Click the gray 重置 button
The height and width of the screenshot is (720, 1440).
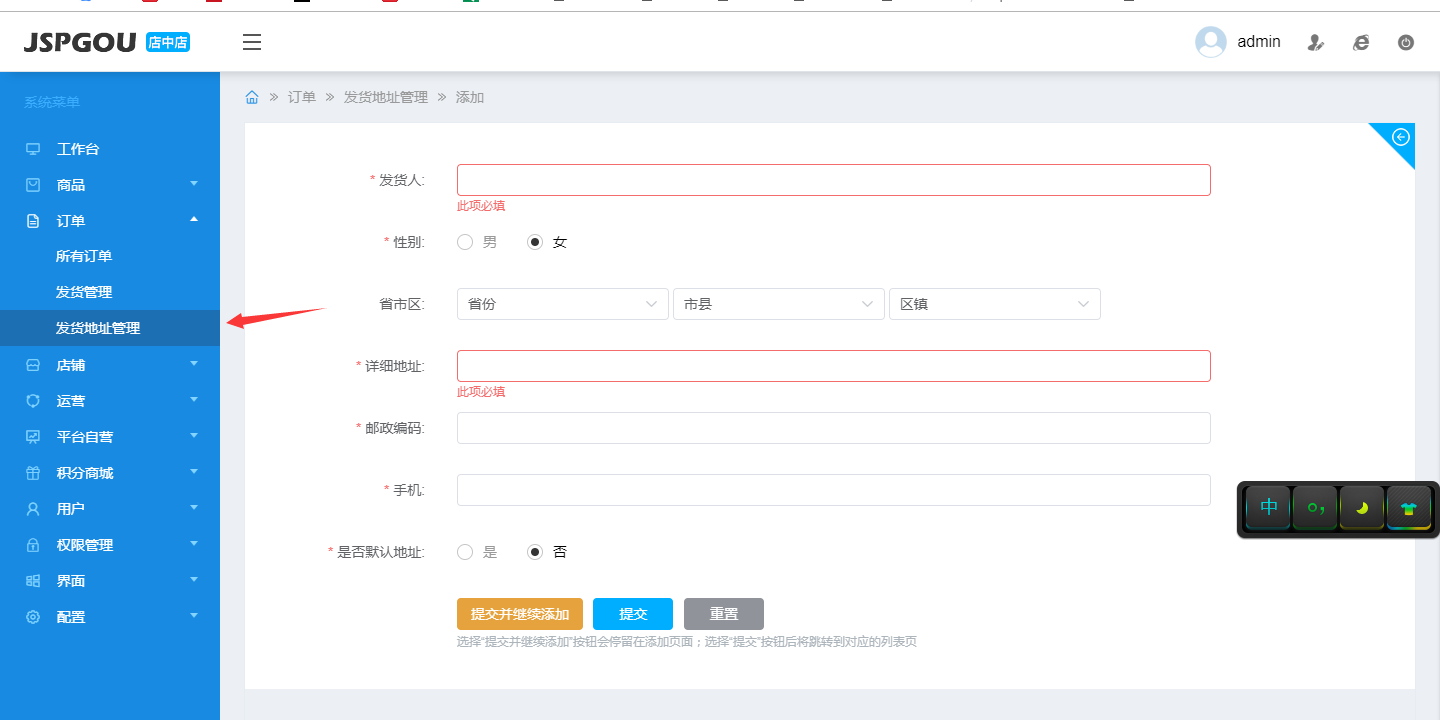tap(723, 614)
